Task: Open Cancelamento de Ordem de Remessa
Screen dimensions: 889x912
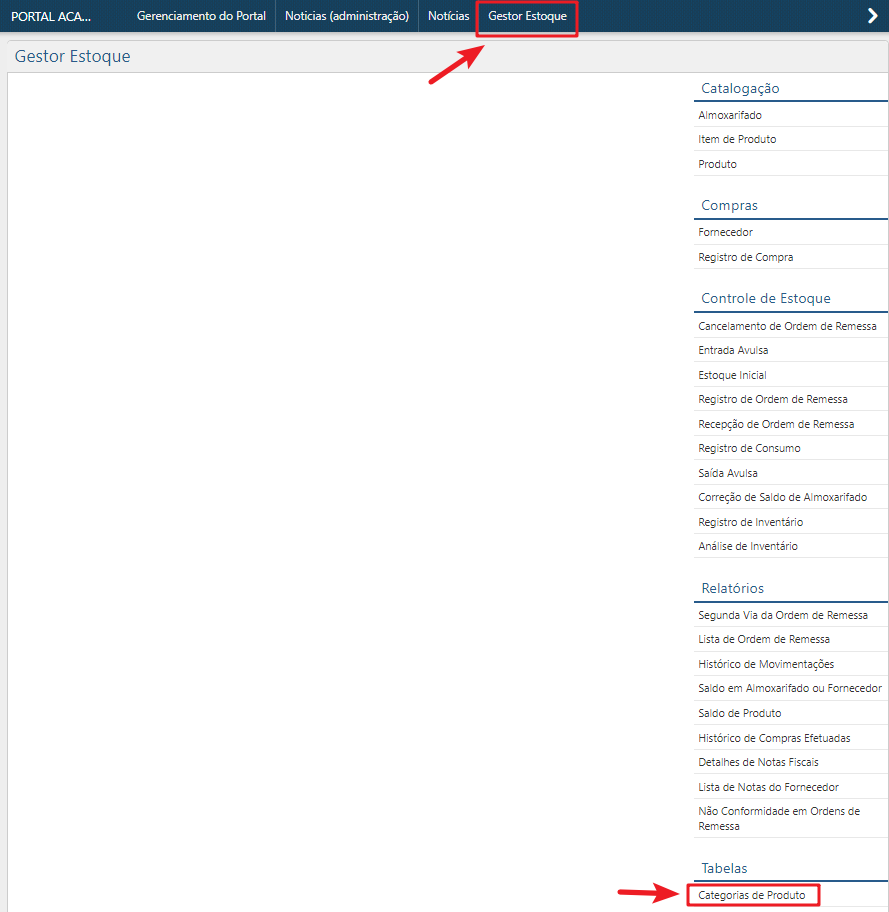Action: (787, 326)
